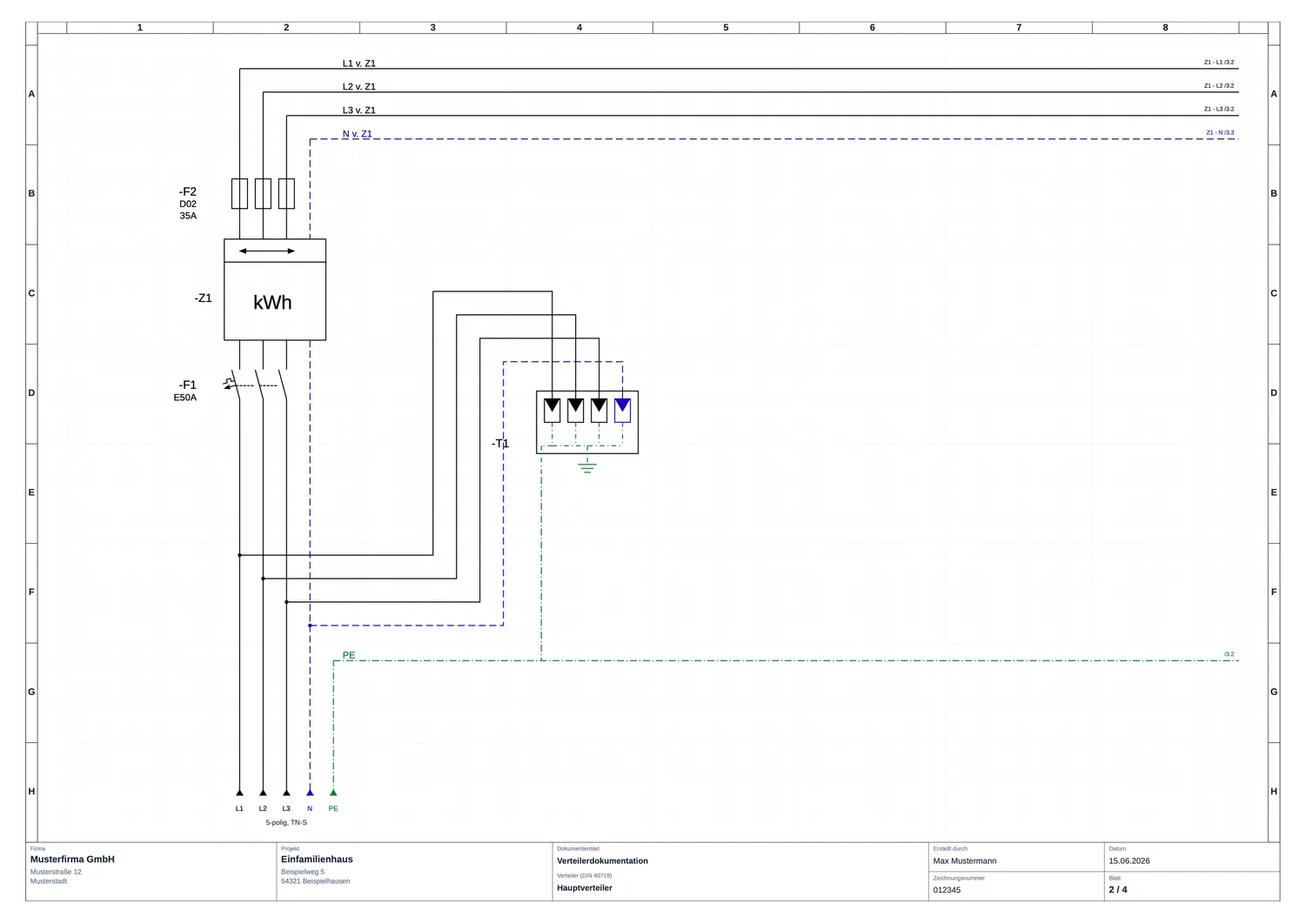
Task: Click the first black surge arrester in -T1
Action: click(x=552, y=410)
